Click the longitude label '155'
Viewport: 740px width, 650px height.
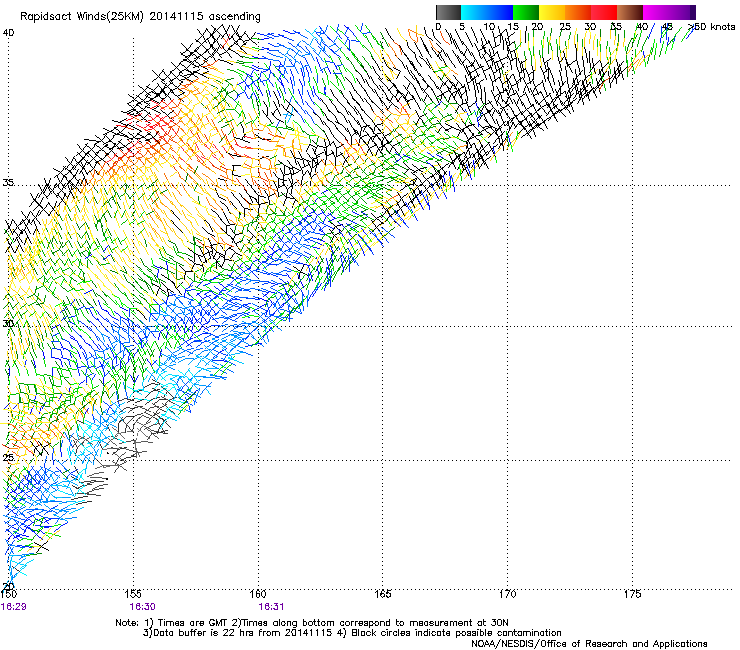coord(133,594)
